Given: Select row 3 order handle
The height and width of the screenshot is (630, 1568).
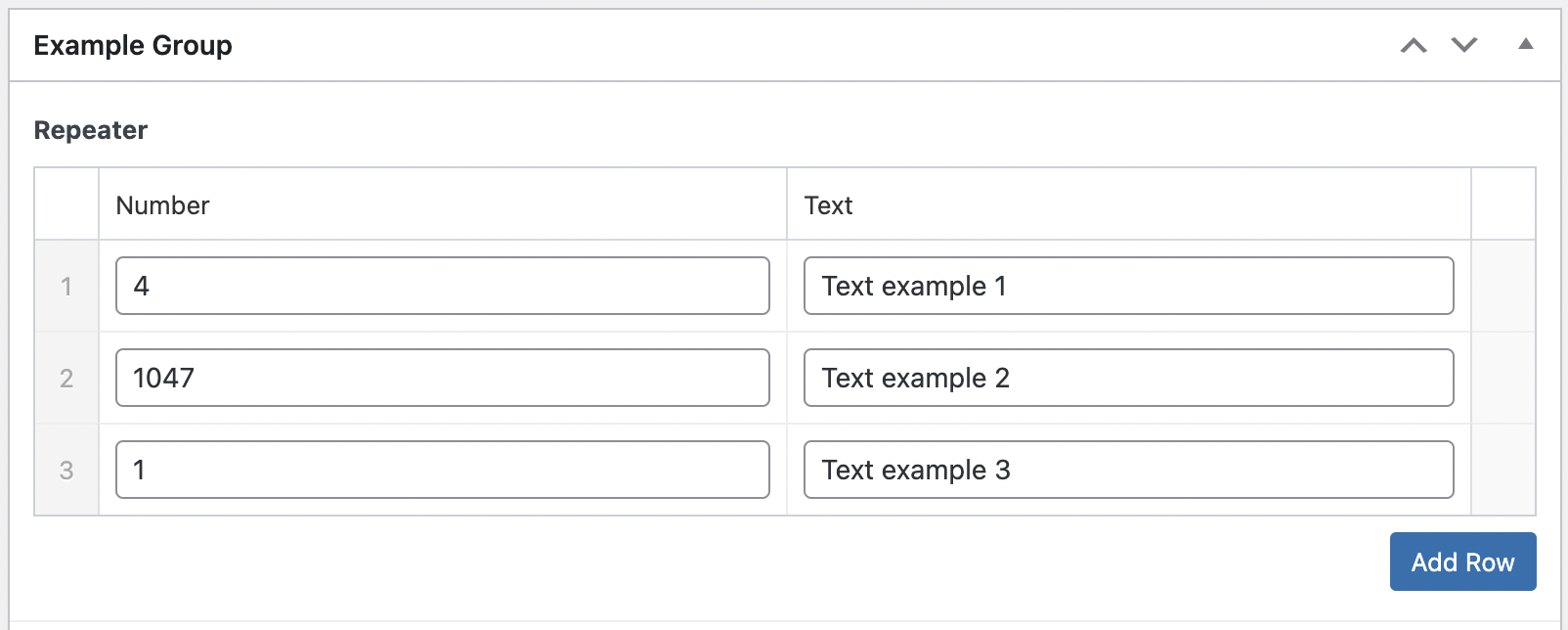Looking at the screenshot, I should [x=66, y=470].
